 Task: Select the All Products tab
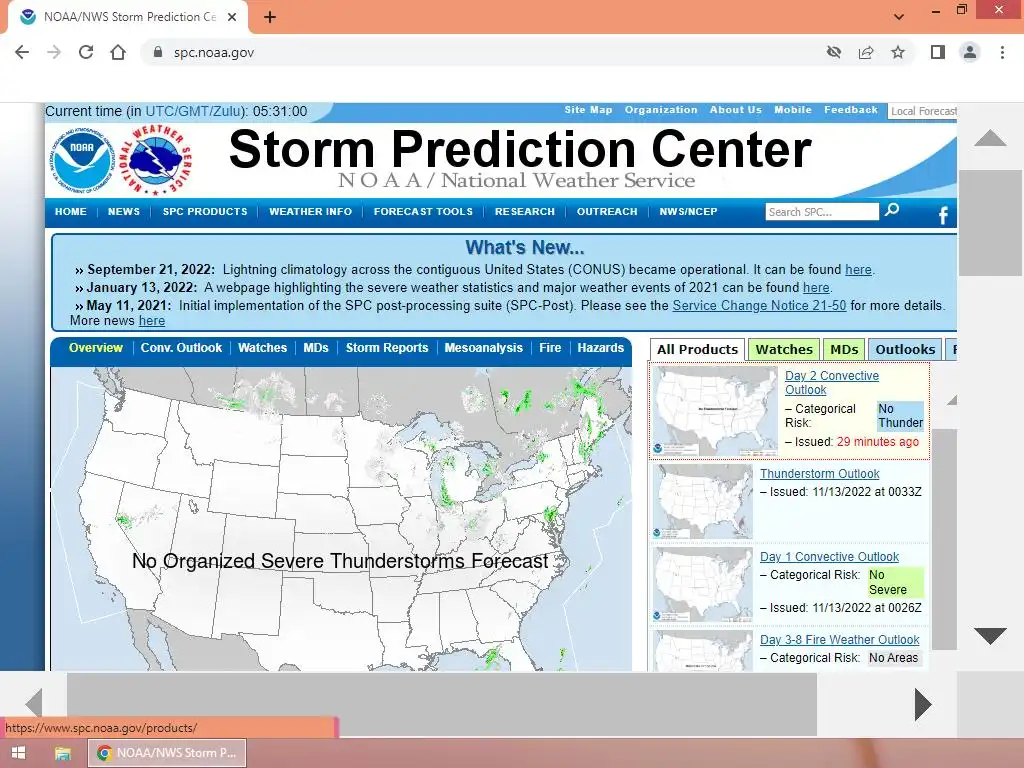coord(697,349)
